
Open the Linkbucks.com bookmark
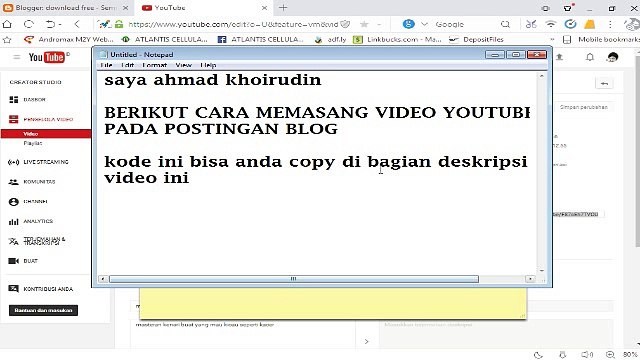coord(397,39)
